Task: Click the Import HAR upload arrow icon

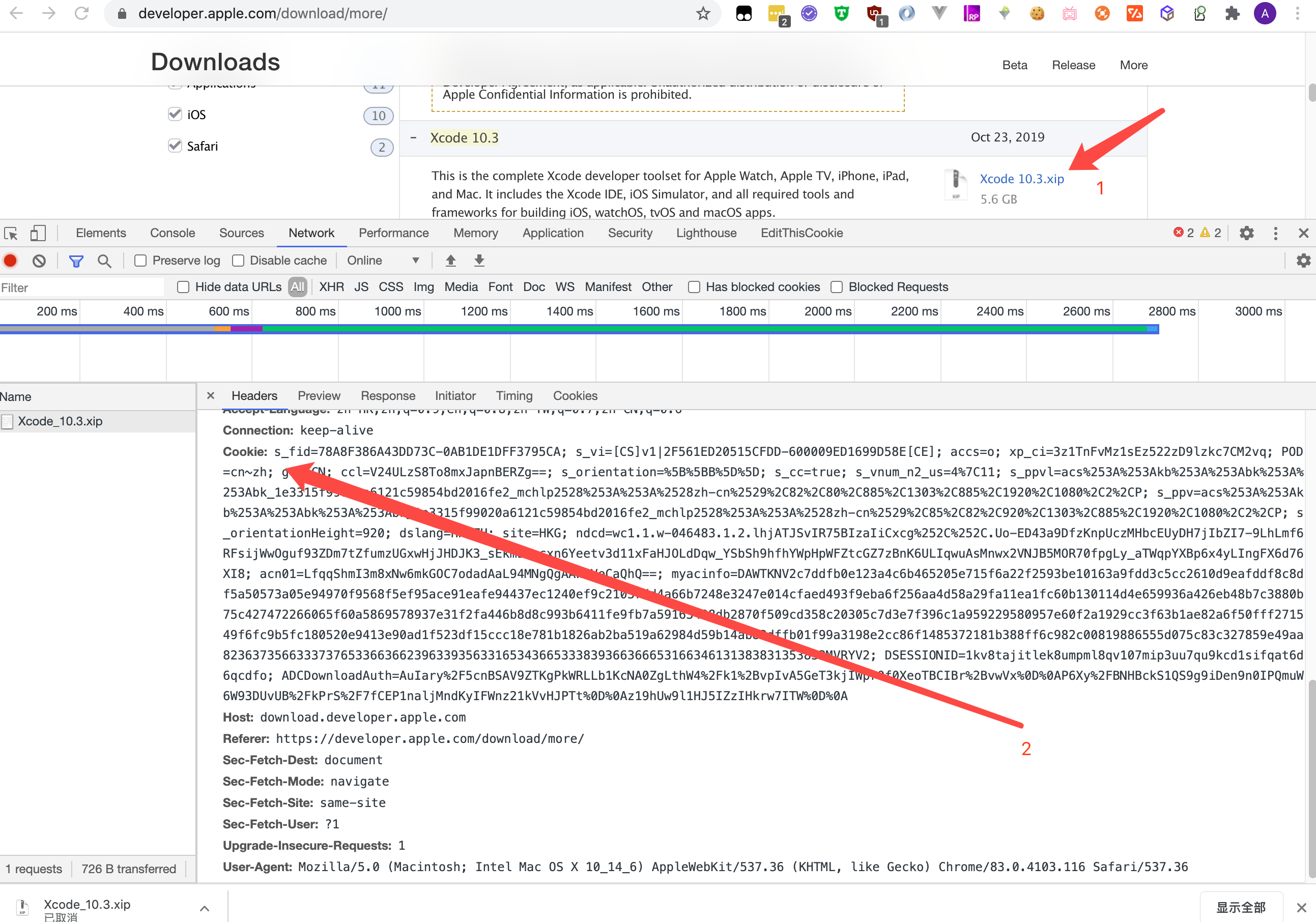Action: click(450, 261)
